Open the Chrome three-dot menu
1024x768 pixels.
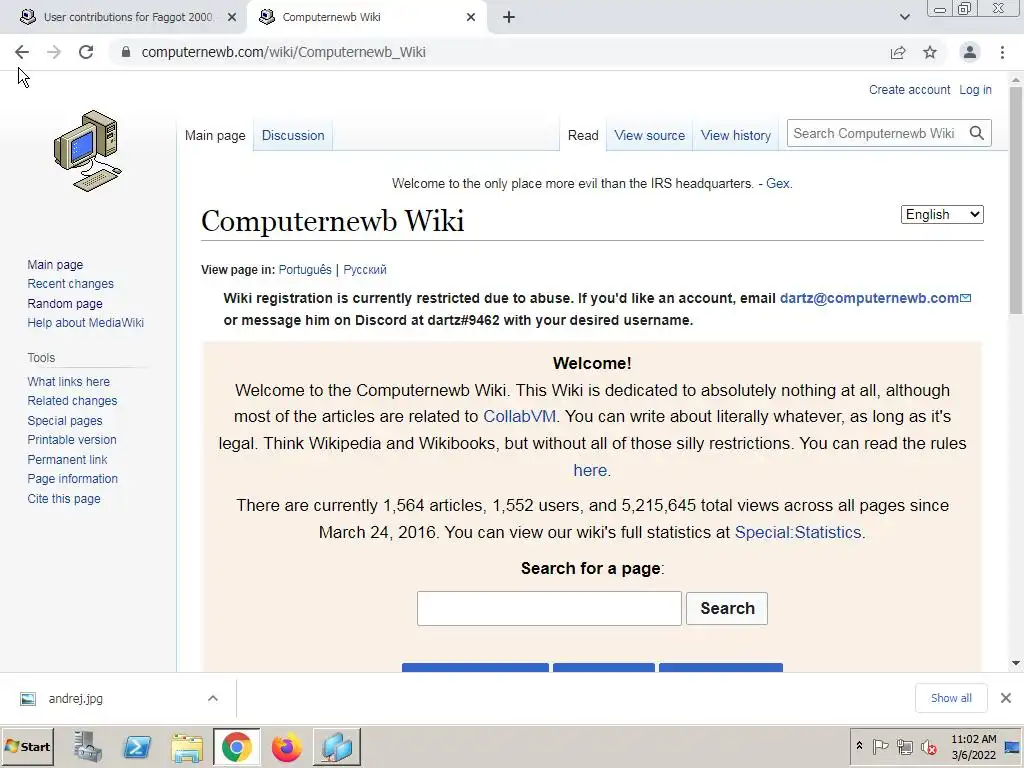tap(1002, 52)
